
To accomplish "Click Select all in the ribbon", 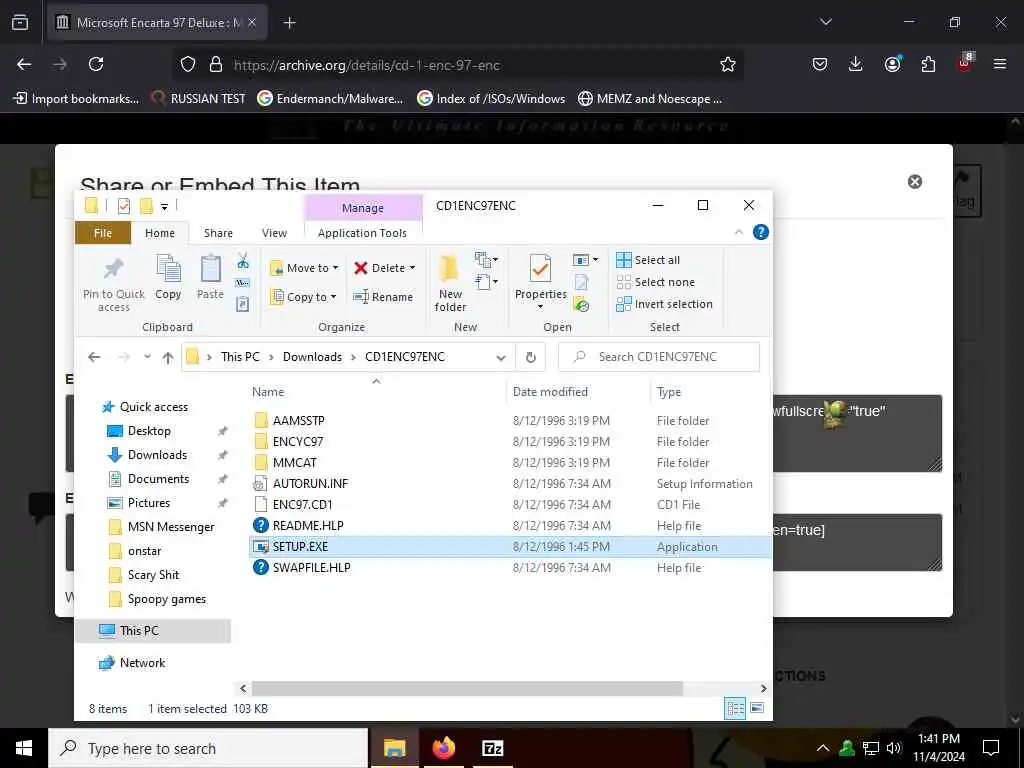I will pos(648,260).
